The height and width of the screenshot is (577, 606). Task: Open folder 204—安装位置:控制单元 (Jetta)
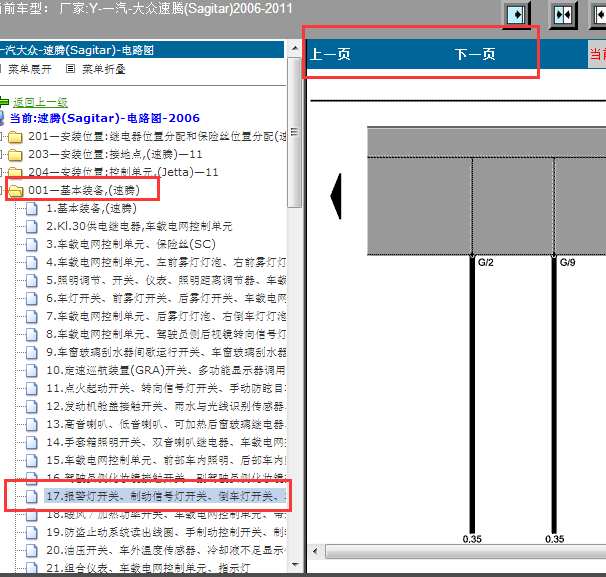[123, 172]
